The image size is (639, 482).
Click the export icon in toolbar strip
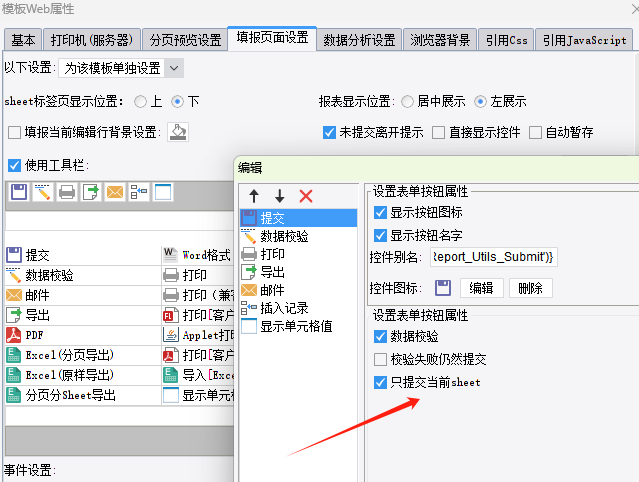(91, 192)
